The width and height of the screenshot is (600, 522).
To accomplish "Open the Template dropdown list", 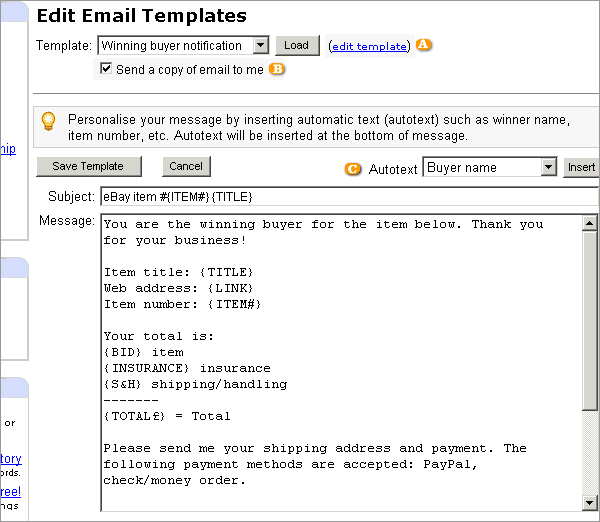I will (x=260, y=46).
